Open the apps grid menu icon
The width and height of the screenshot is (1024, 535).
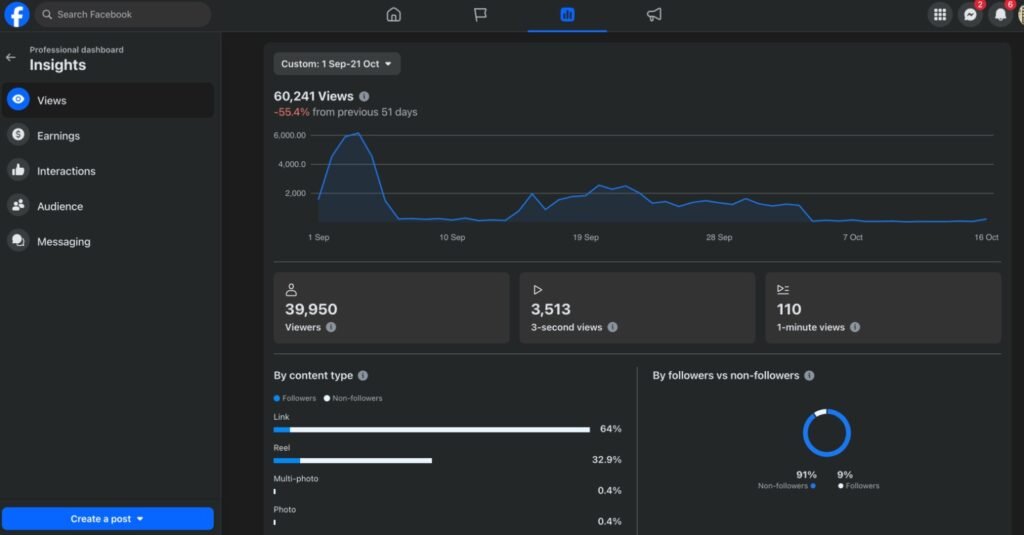(939, 15)
